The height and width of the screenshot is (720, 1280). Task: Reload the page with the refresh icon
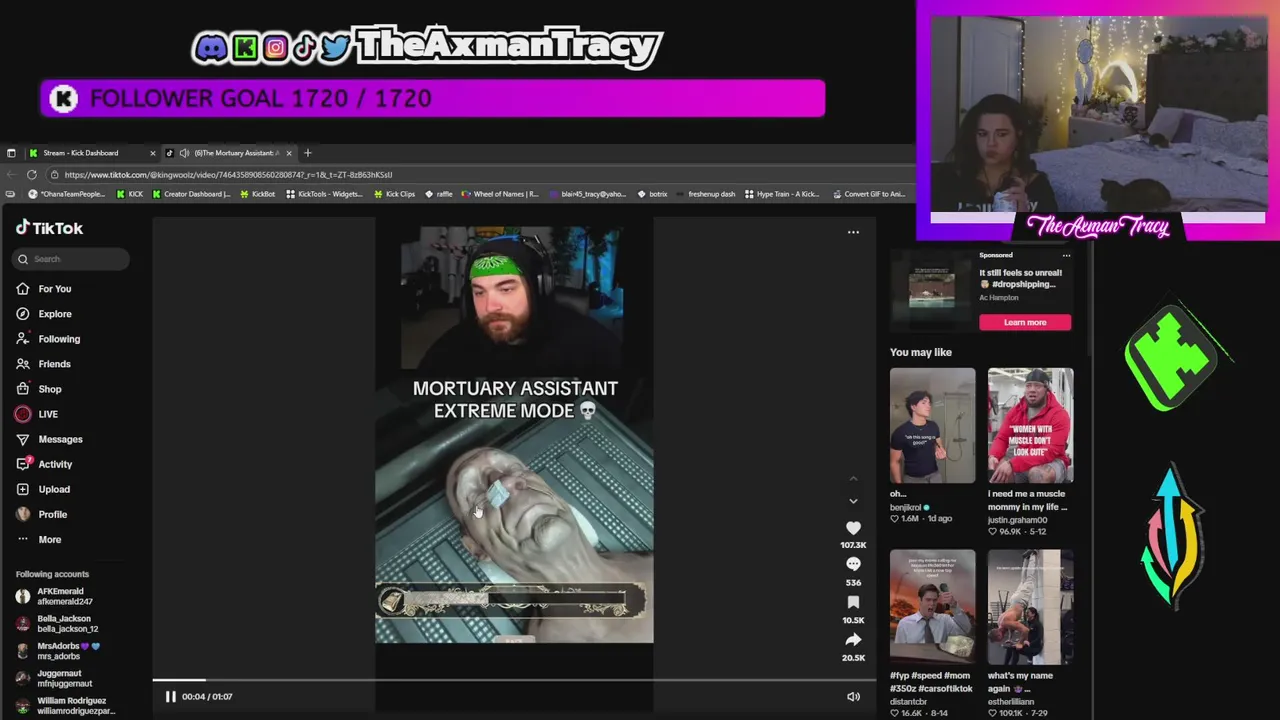point(31,174)
